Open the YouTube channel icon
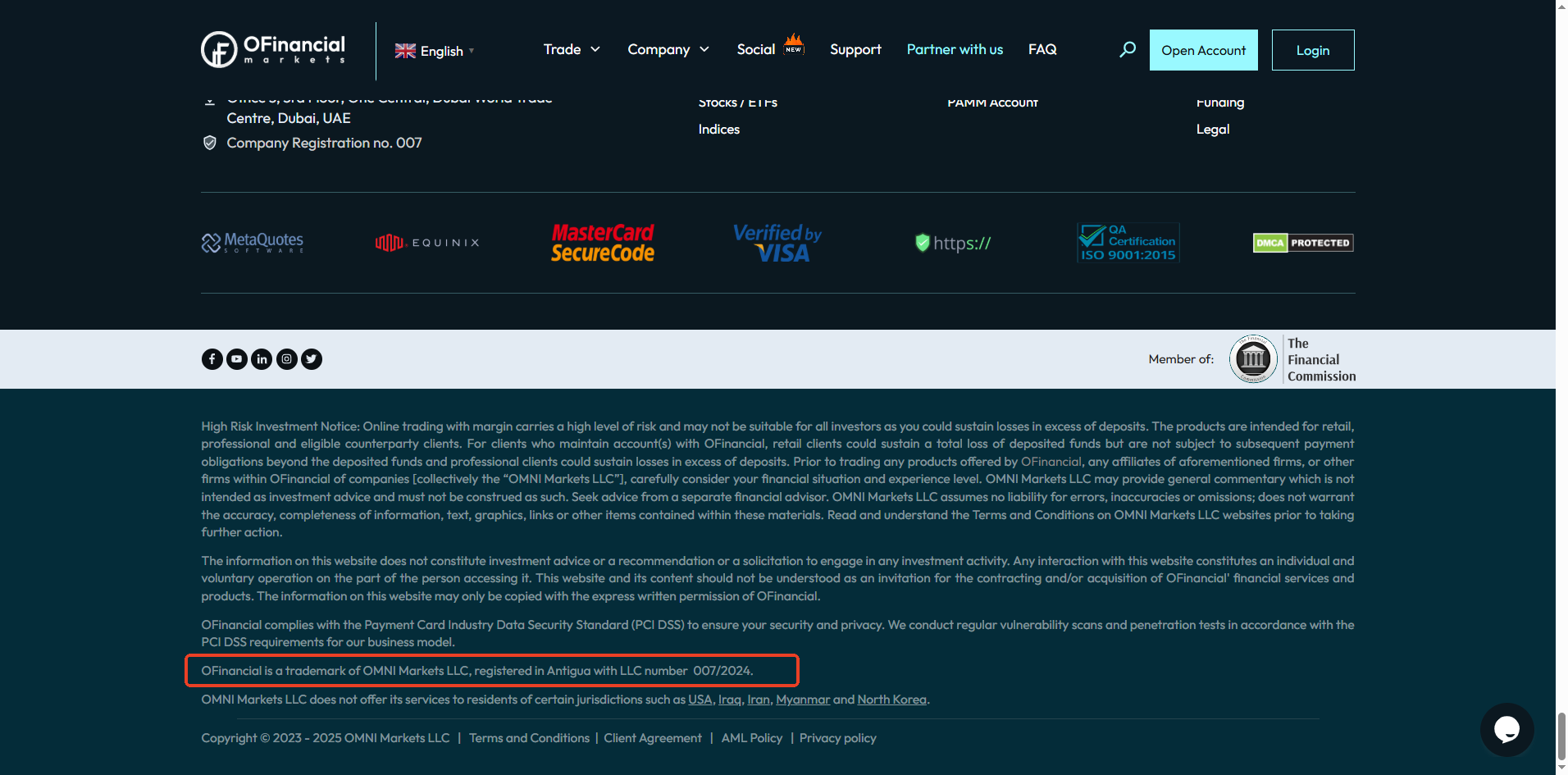 (237, 359)
